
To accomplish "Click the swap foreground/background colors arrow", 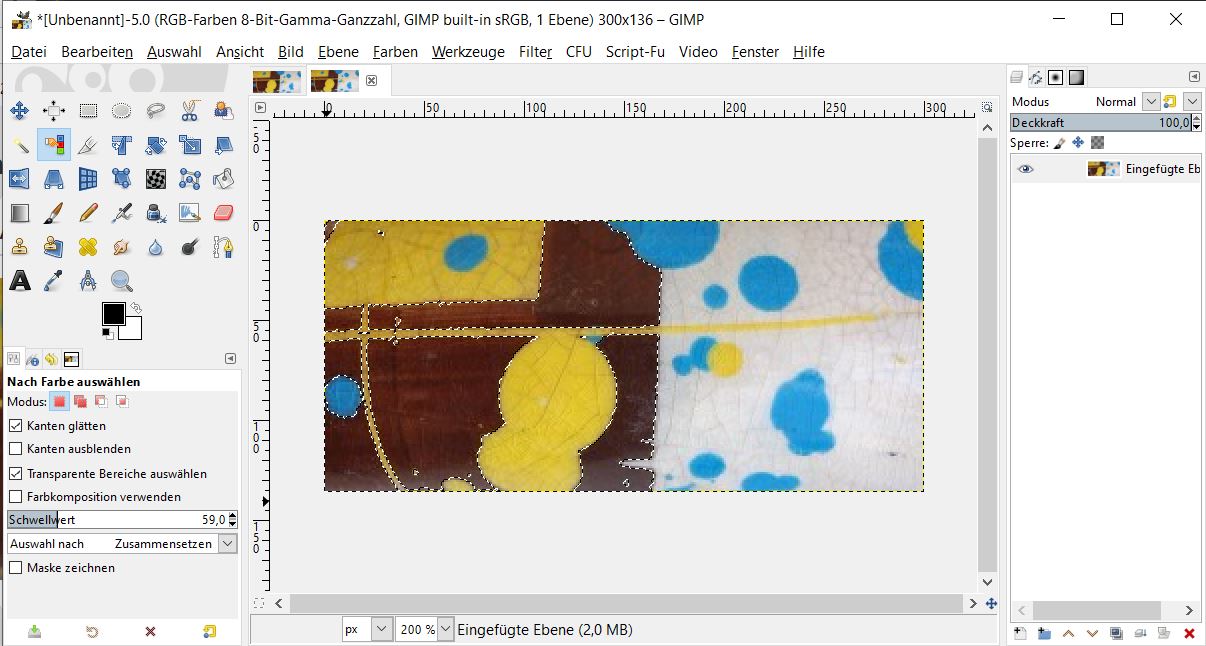I will click(136, 308).
